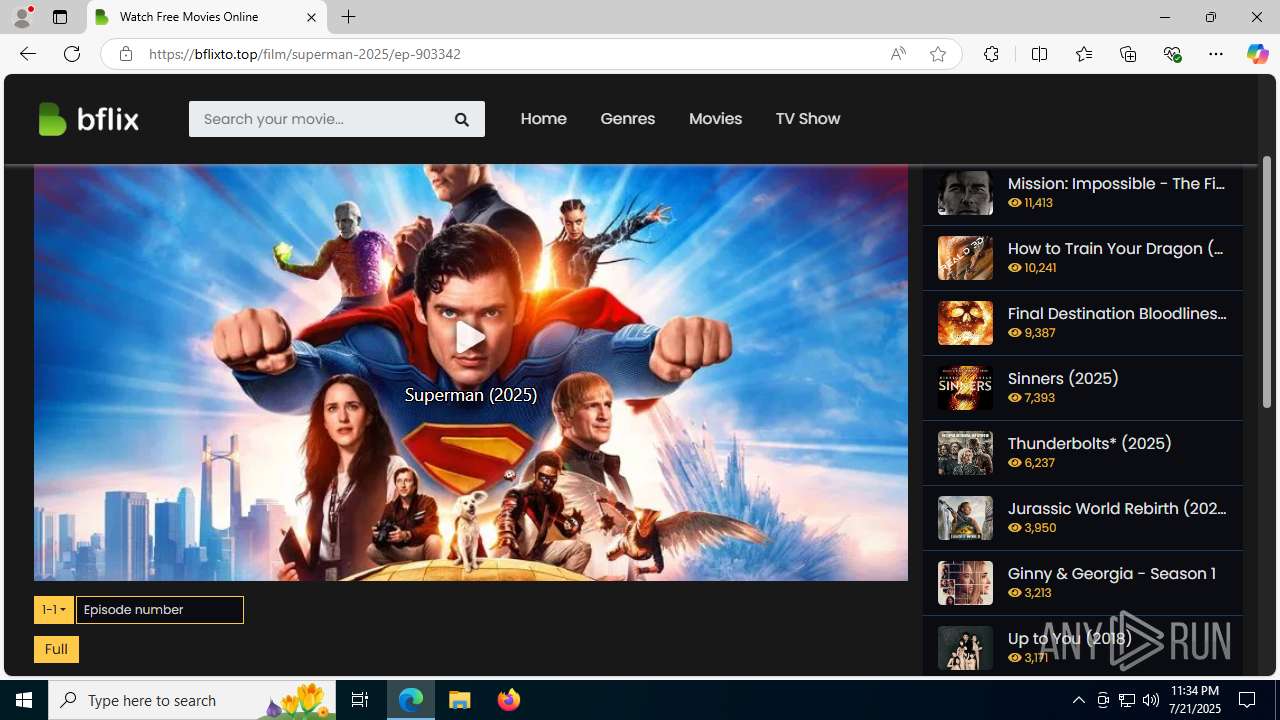Open File Explorer from taskbar
1280x720 pixels.
[460, 700]
